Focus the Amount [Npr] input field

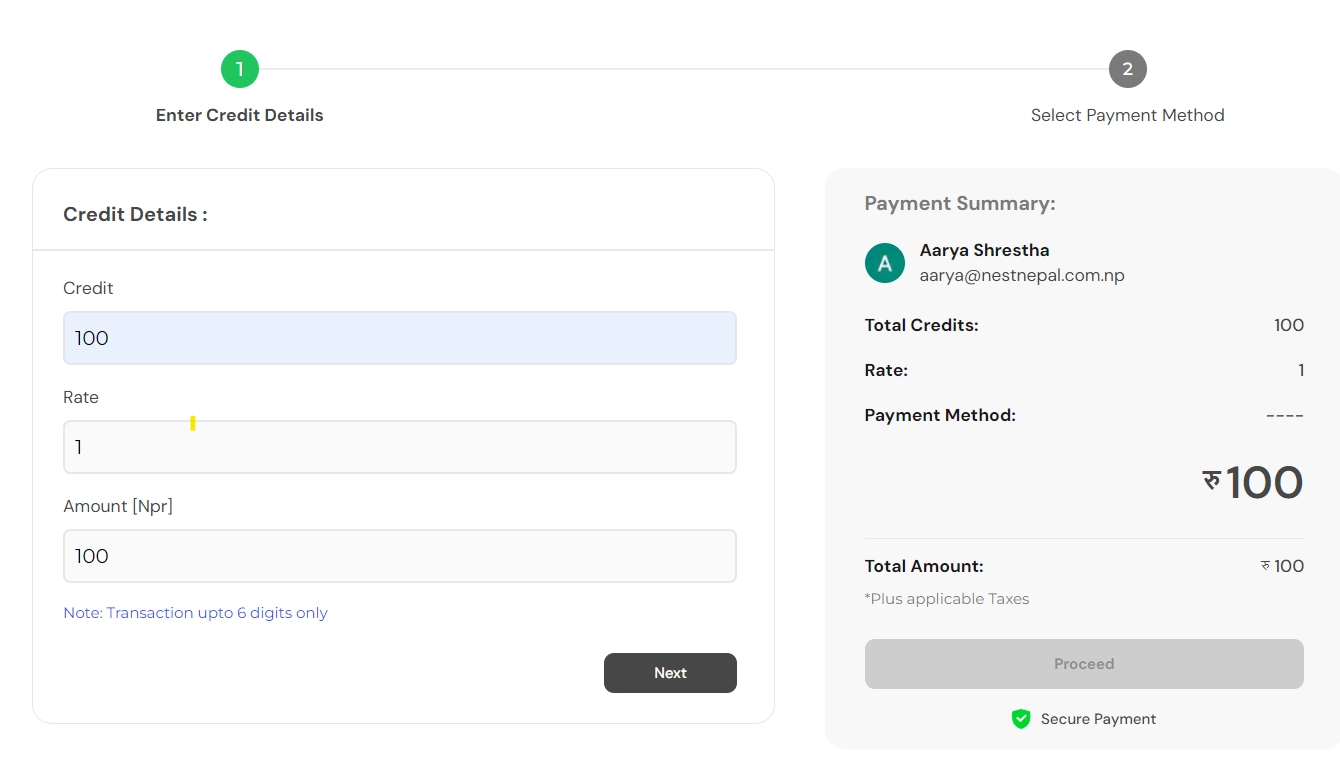pos(400,556)
